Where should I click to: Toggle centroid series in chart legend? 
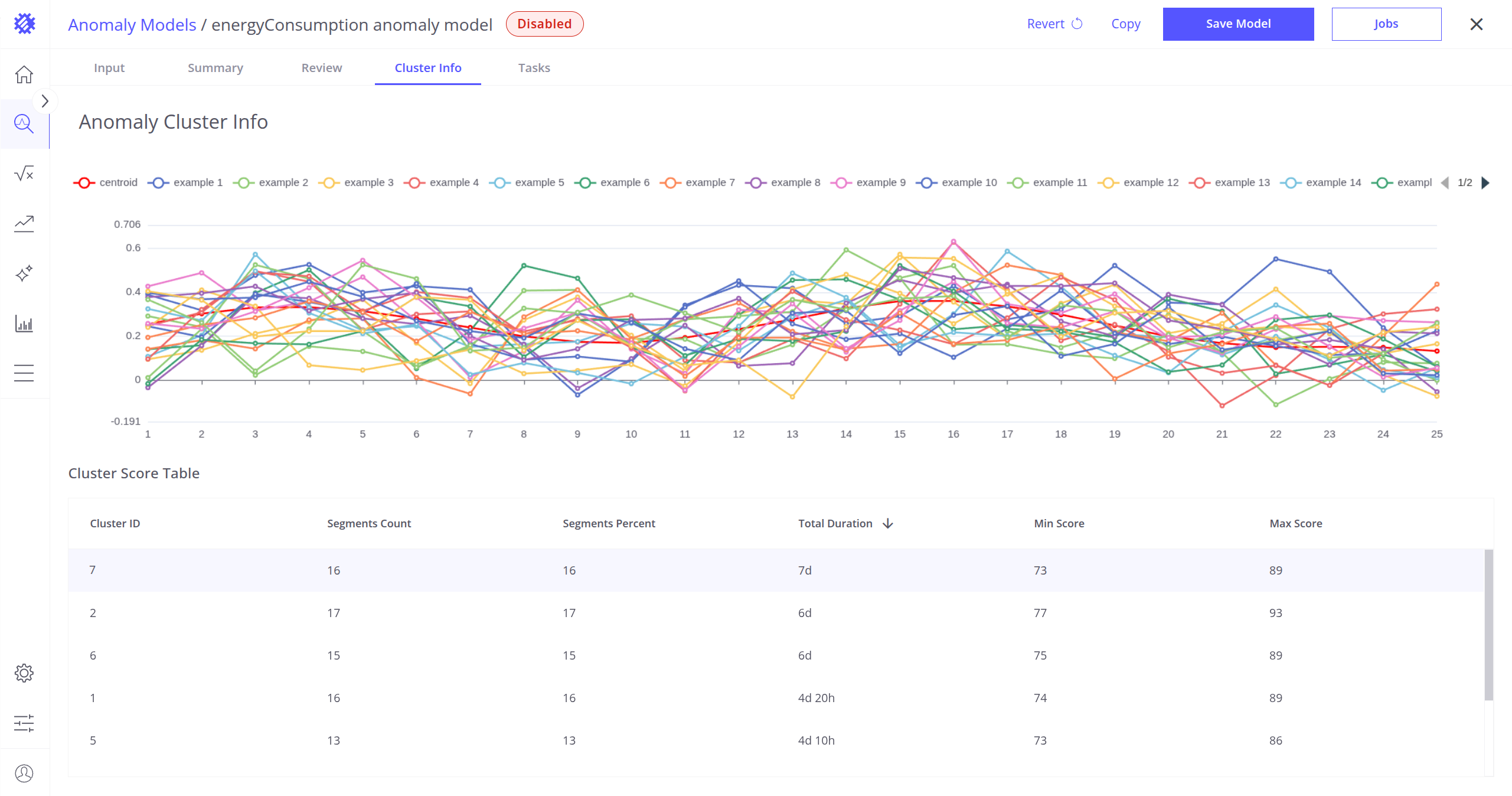tap(106, 182)
